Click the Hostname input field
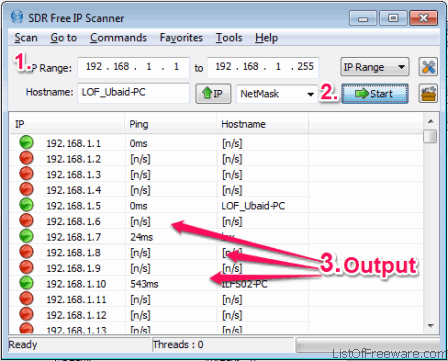The height and width of the screenshot is (361, 448). (133, 93)
